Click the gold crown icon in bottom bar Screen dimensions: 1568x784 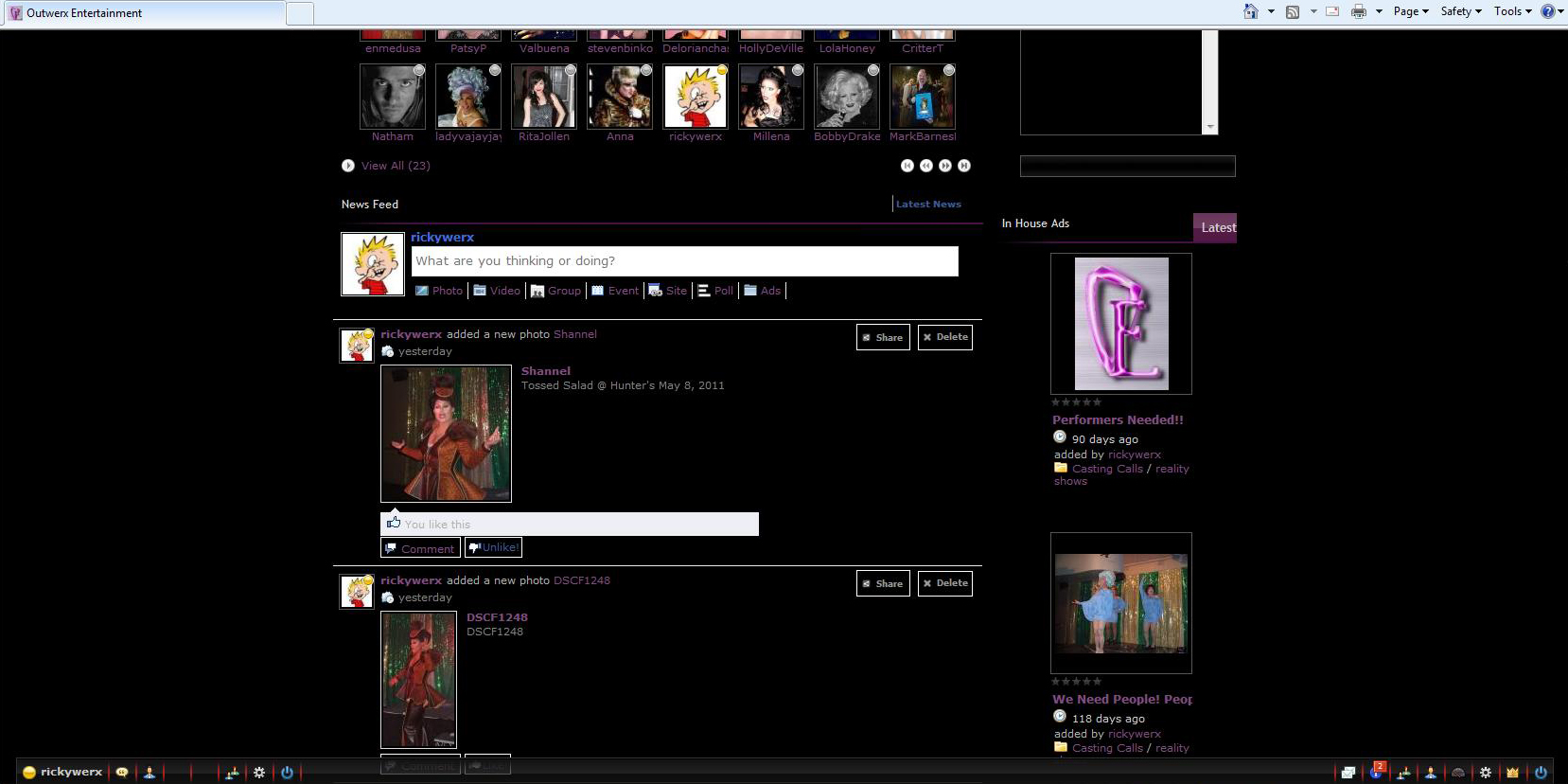(1512, 773)
